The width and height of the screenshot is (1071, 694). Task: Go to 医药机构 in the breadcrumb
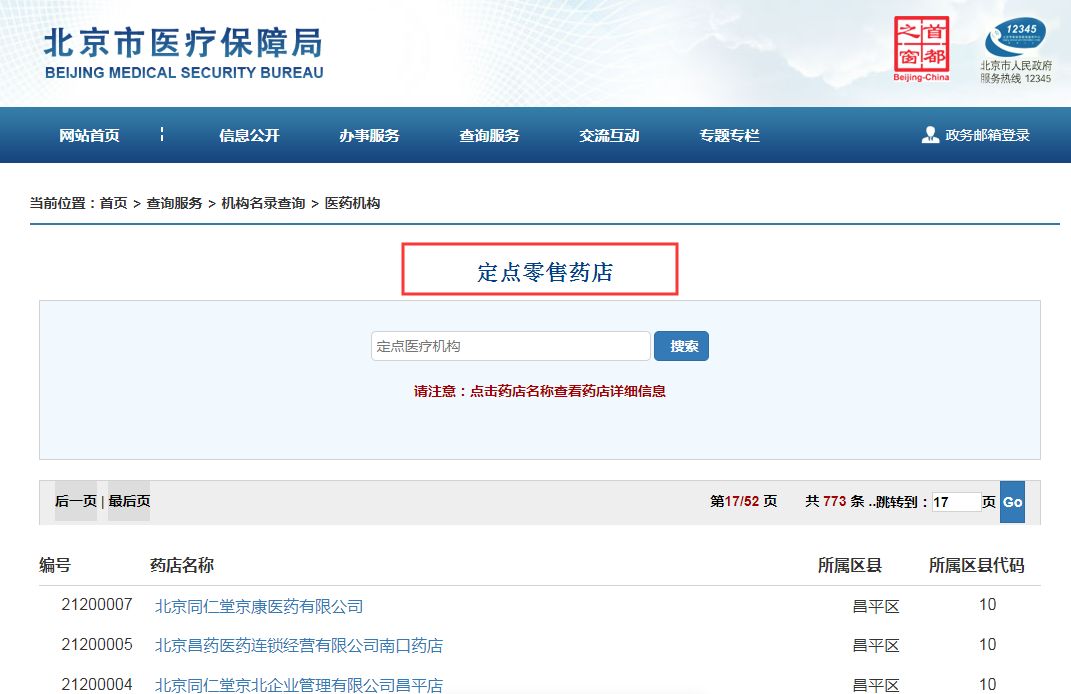tap(352, 203)
